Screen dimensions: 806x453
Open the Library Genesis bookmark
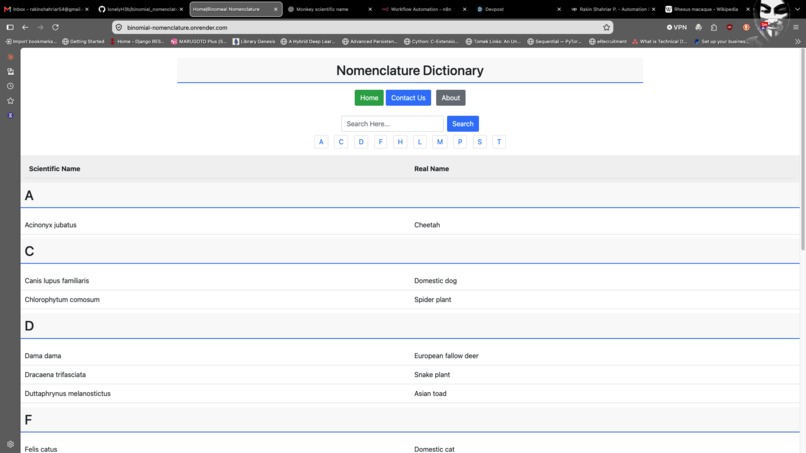(x=254, y=42)
